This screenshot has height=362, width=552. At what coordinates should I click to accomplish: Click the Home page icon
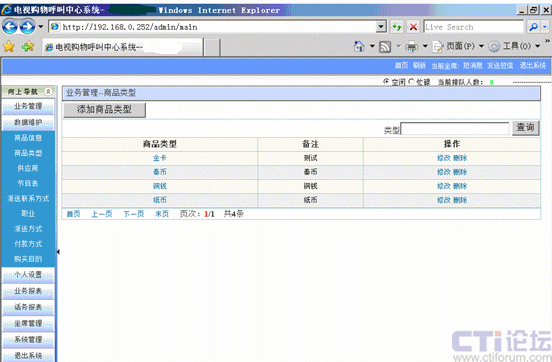(x=359, y=46)
